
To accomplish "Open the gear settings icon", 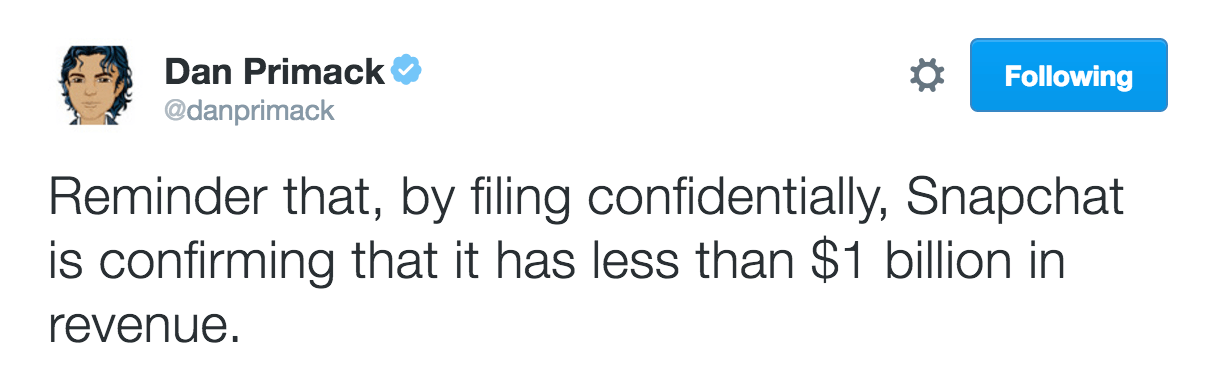I will [926, 75].
